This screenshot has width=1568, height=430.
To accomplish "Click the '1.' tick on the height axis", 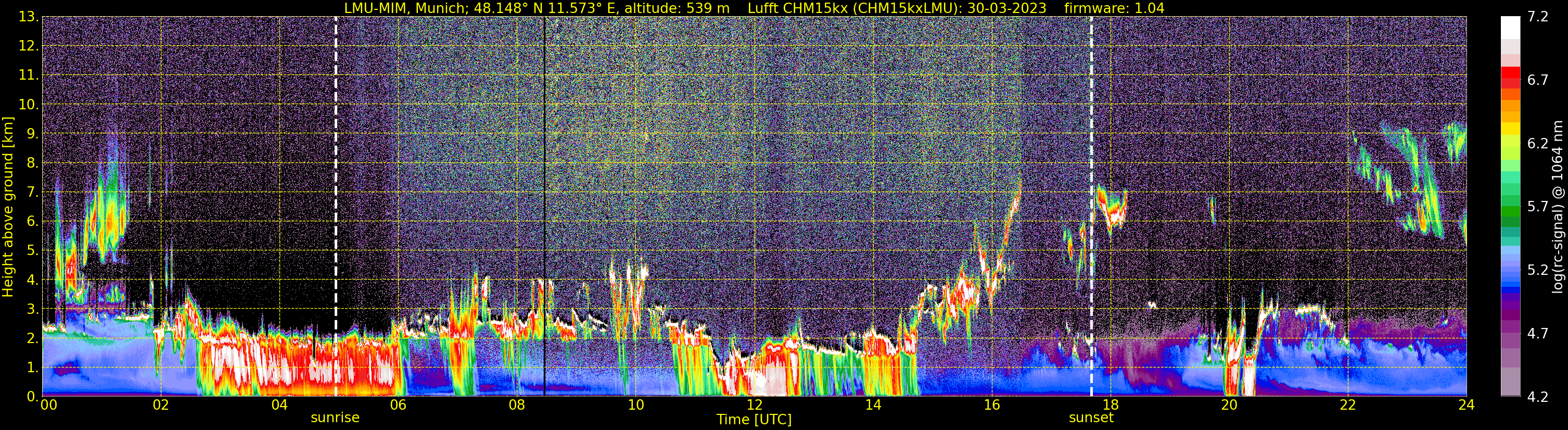I will pyautogui.click(x=33, y=368).
